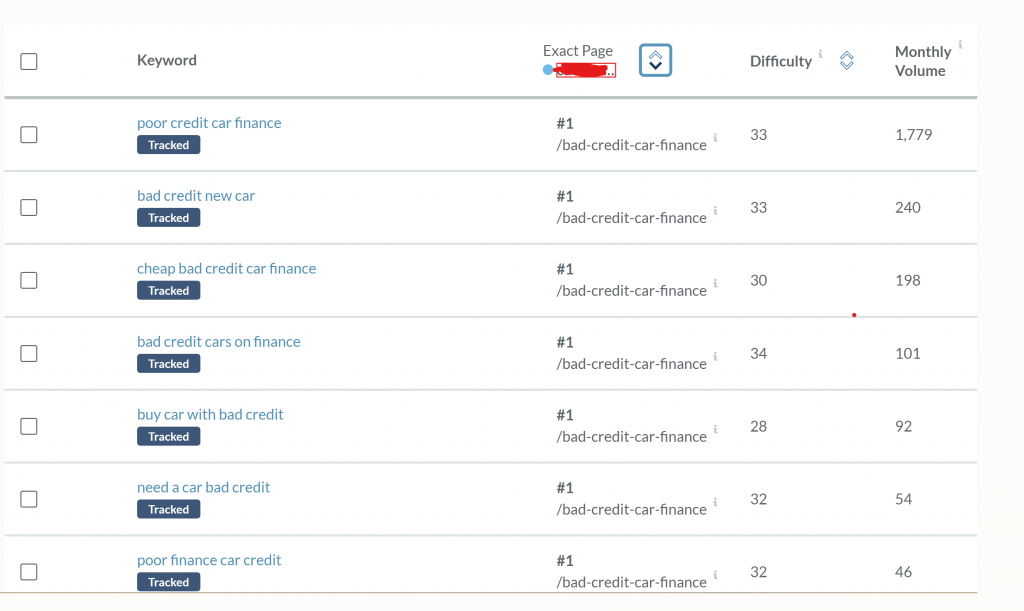Click the Monthly Volume column header
This screenshot has height=611, width=1024.
tap(921, 61)
